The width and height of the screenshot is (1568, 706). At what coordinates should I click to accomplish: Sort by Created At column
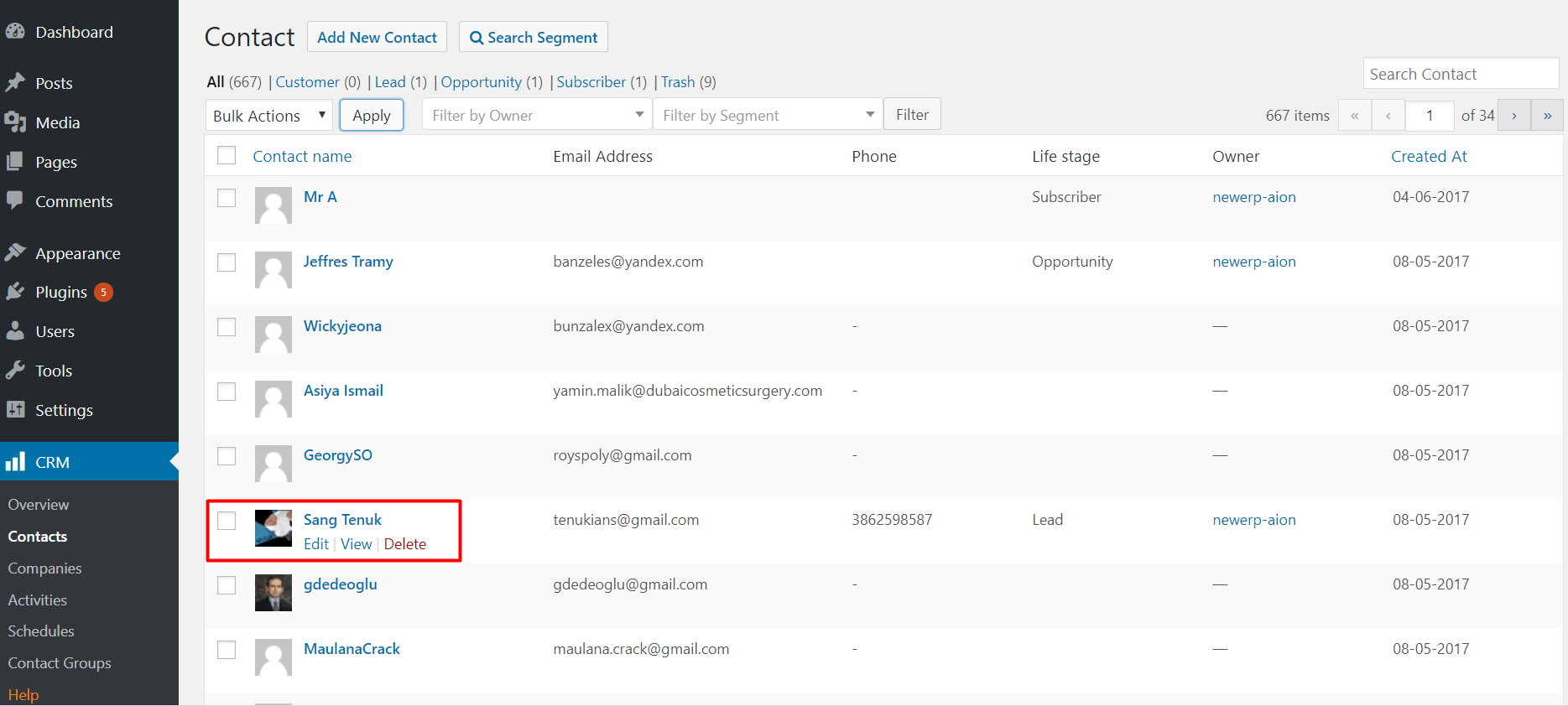(x=1429, y=156)
